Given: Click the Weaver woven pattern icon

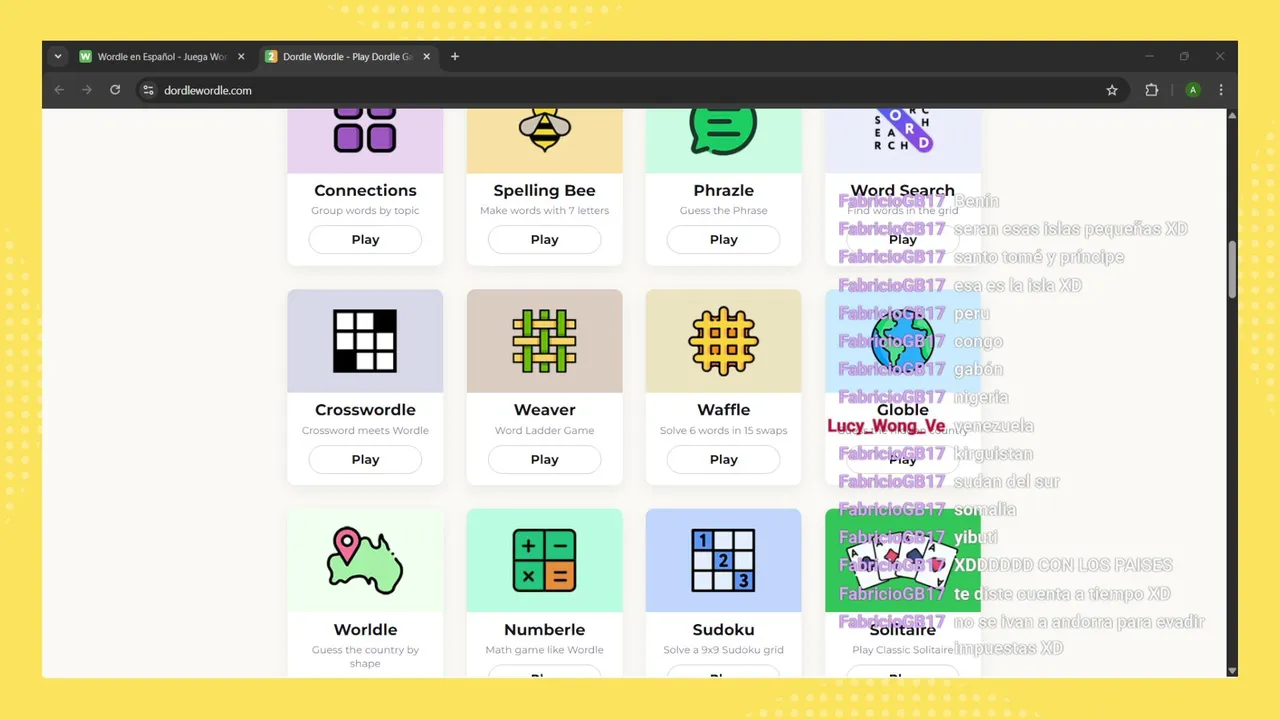Looking at the screenshot, I should click(545, 341).
